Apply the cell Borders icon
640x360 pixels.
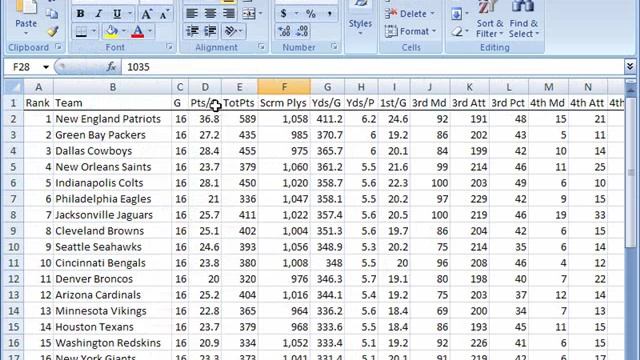pos(81,31)
